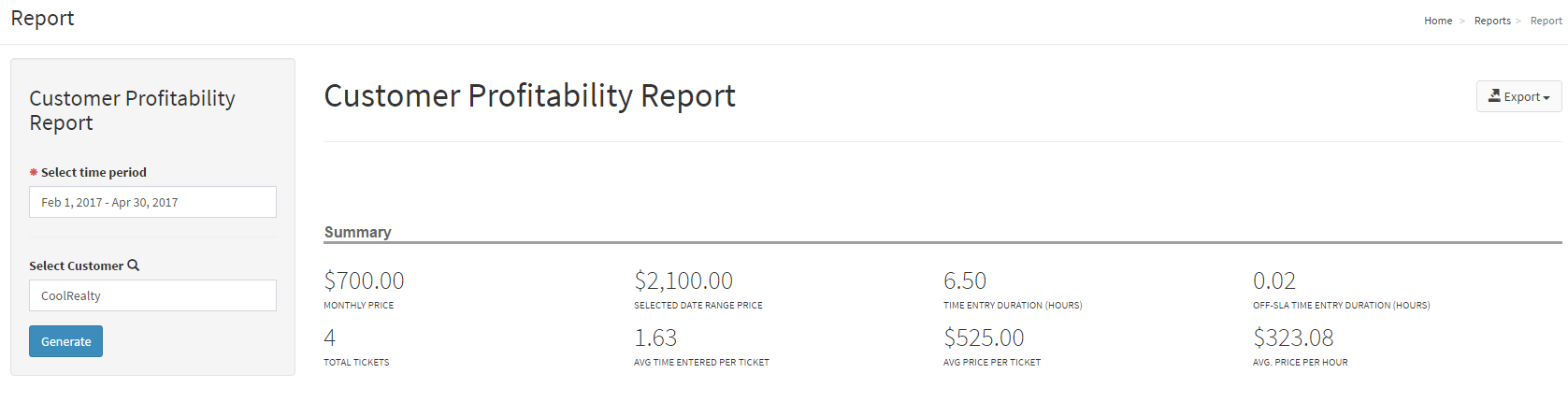Open the Export dropdown caret
This screenshot has height=402, width=1568.
(1546, 97)
